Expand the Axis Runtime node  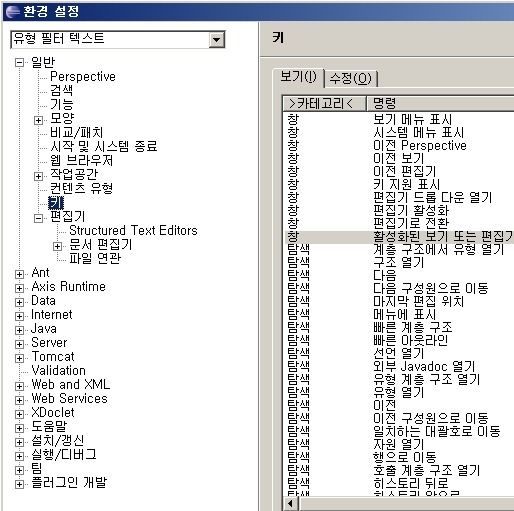pyautogui.click(x=20, y=288)
